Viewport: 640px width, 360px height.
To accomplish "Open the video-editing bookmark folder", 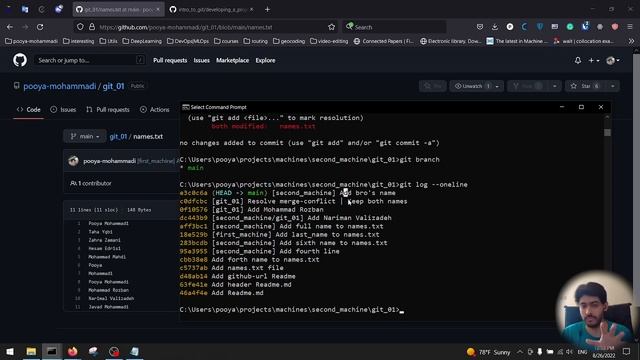I will 329,41.
